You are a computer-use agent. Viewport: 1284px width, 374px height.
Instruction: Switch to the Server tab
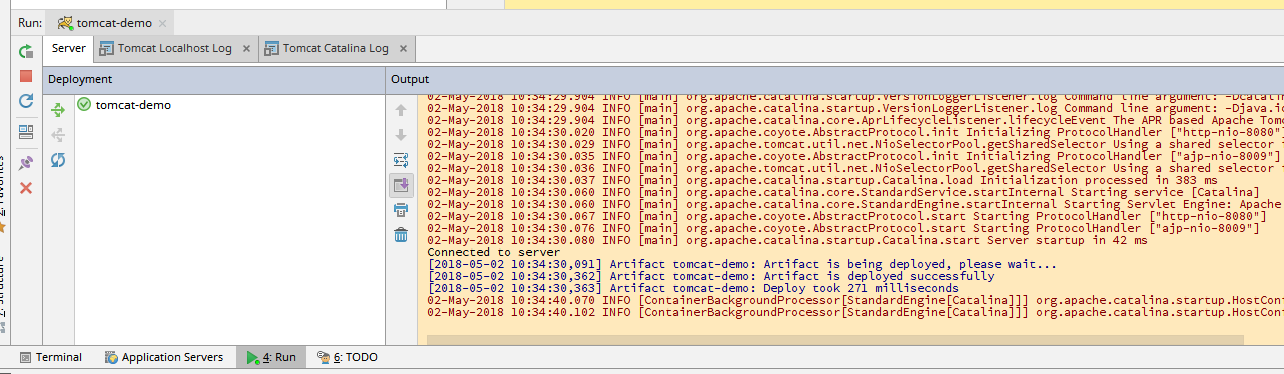pyautogui.click(x=69, y=48)
